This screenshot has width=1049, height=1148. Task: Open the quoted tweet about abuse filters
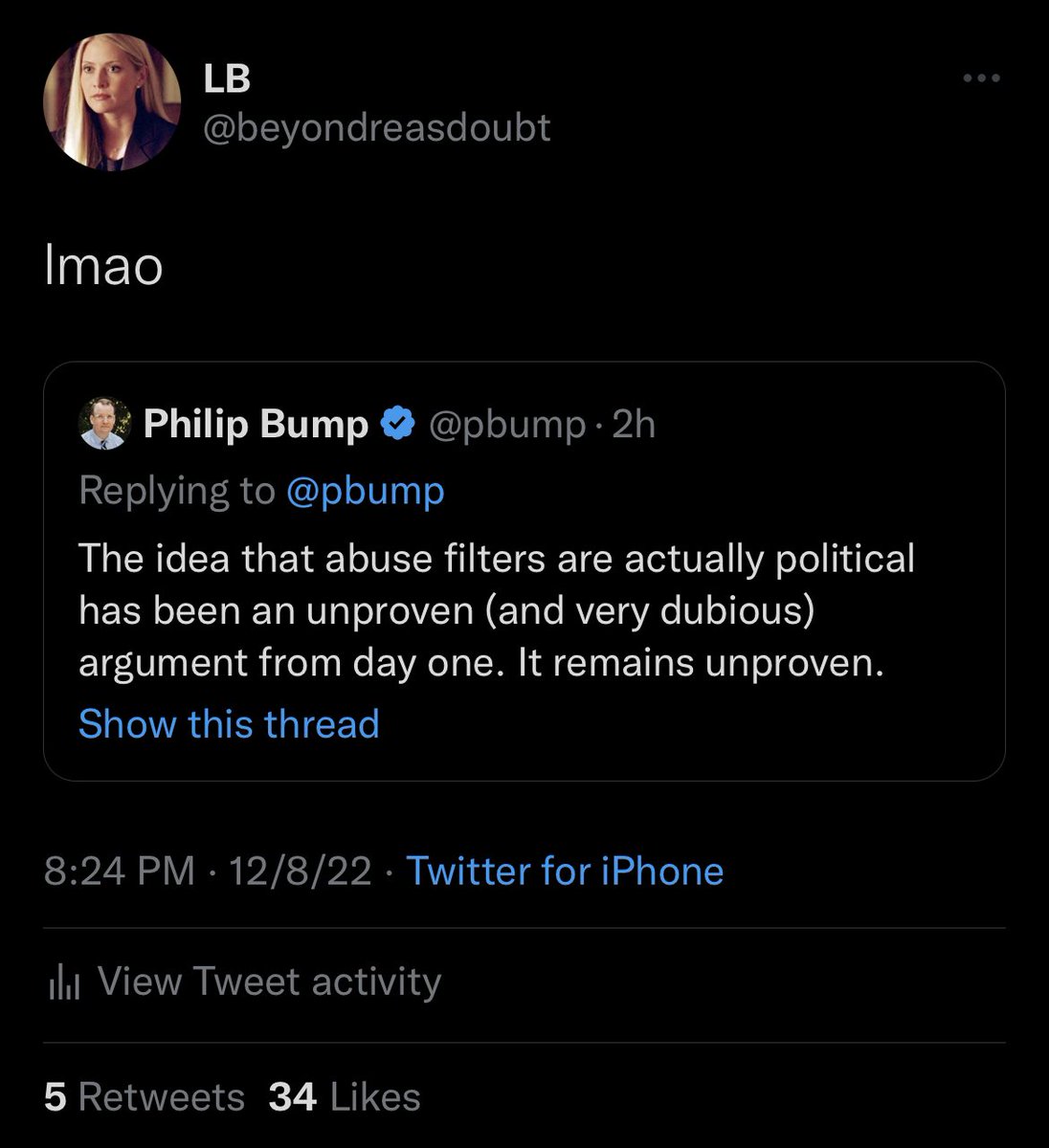(496, 610)
